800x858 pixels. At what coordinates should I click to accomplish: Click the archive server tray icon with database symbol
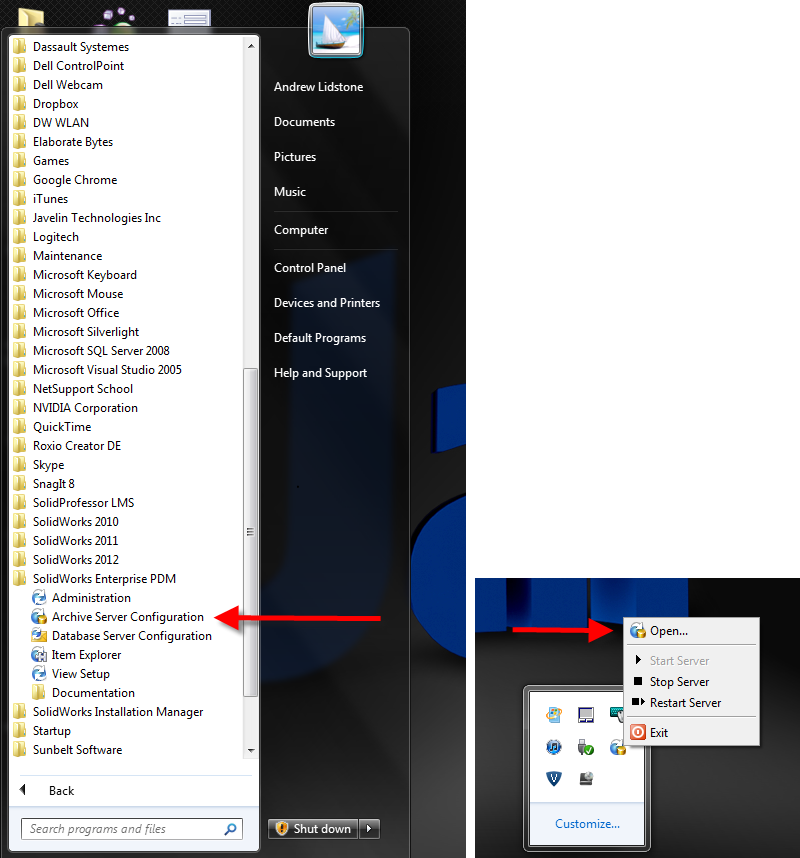(617, 748)
